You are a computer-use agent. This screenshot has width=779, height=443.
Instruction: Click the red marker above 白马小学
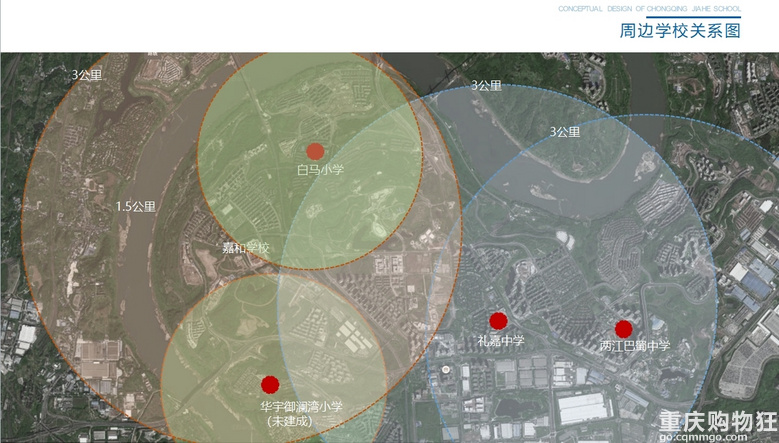click(x=315, y=151)
